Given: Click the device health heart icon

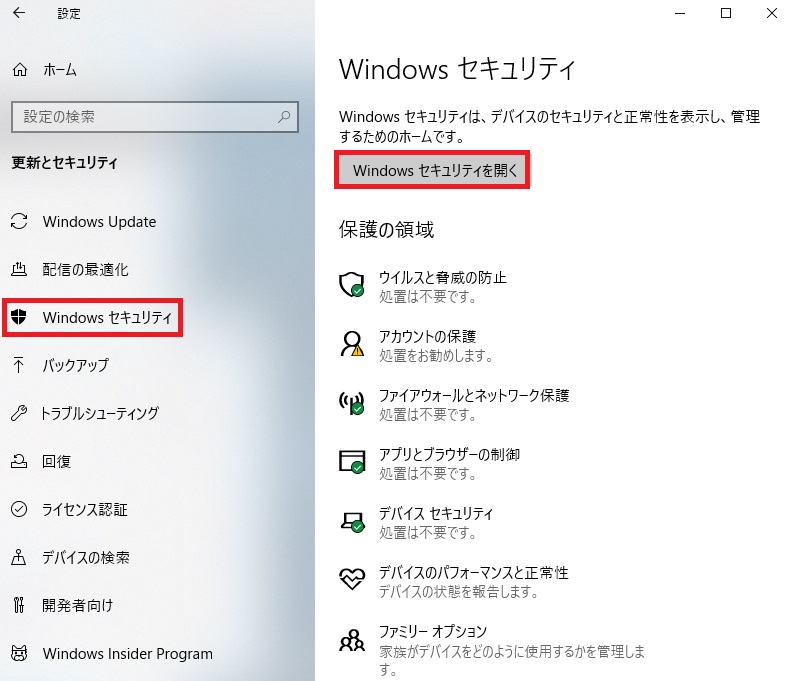Looking at the screenshot, I should (x=352, y=578).
